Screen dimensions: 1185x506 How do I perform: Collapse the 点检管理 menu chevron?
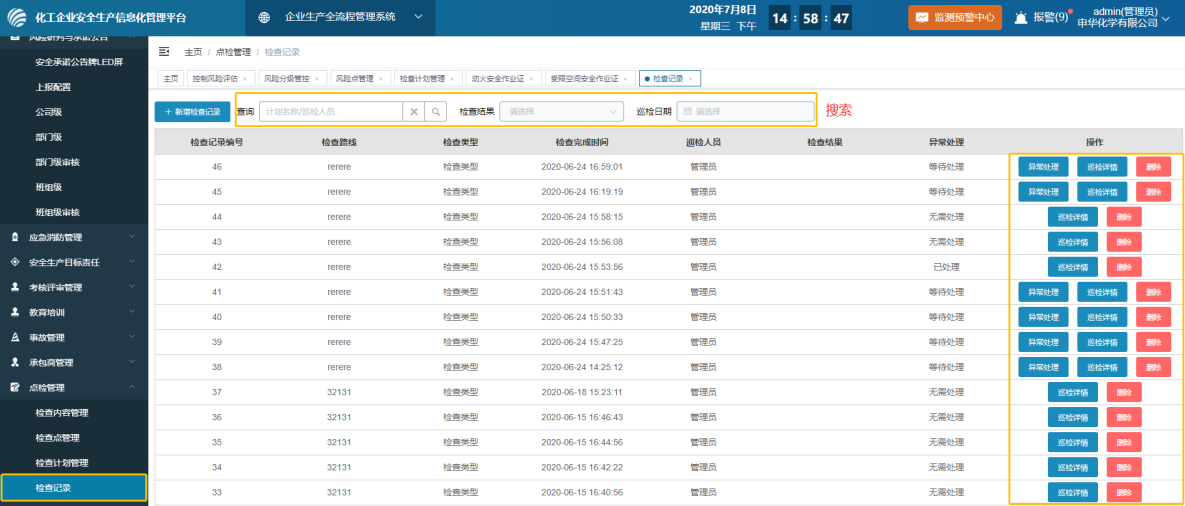131,387
